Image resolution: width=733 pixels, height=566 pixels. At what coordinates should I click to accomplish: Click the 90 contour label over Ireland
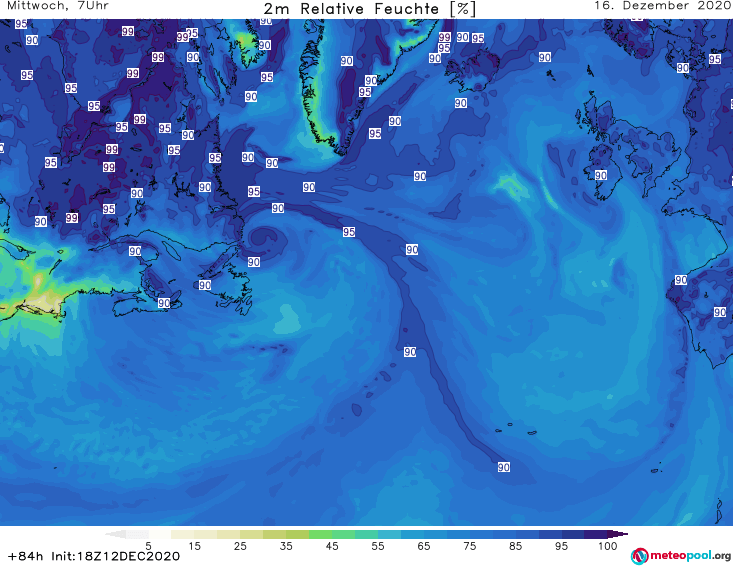tap(601, 175)
